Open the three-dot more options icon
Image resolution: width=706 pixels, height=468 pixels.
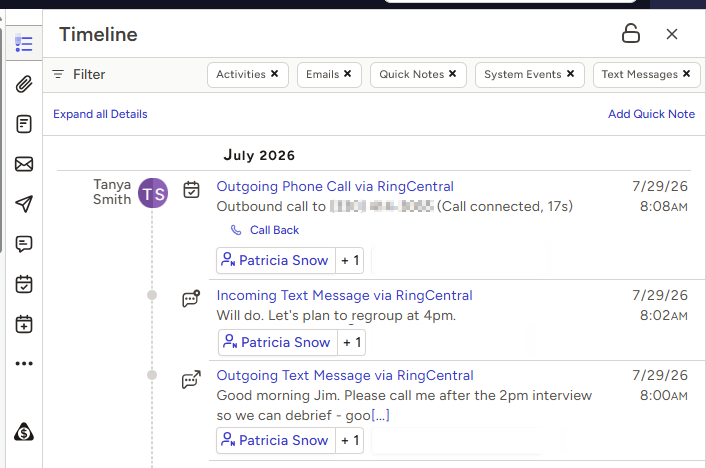point(24,363)
